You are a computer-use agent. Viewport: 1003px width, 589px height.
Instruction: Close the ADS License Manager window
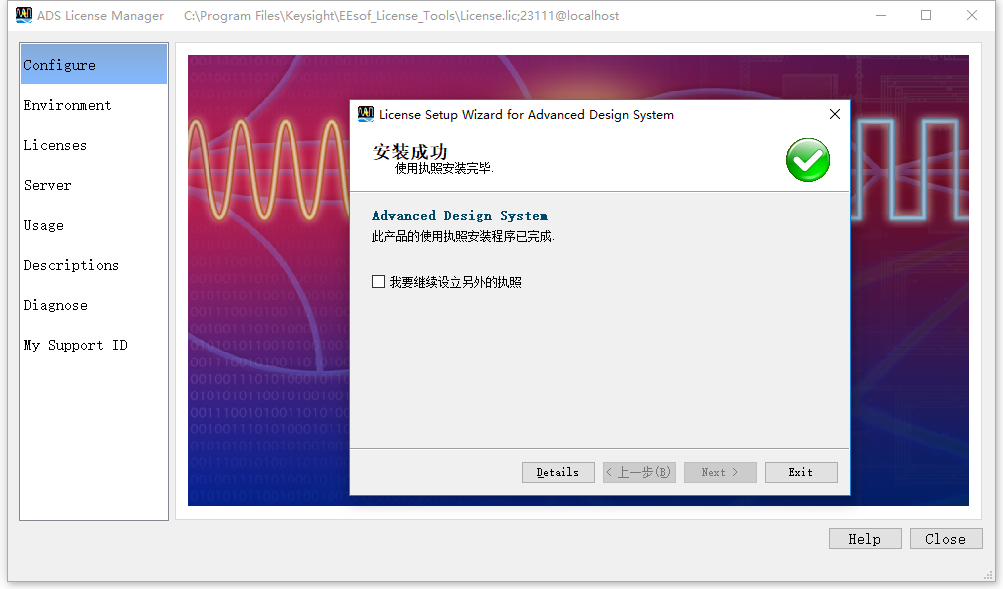click(x=972, y=15)
